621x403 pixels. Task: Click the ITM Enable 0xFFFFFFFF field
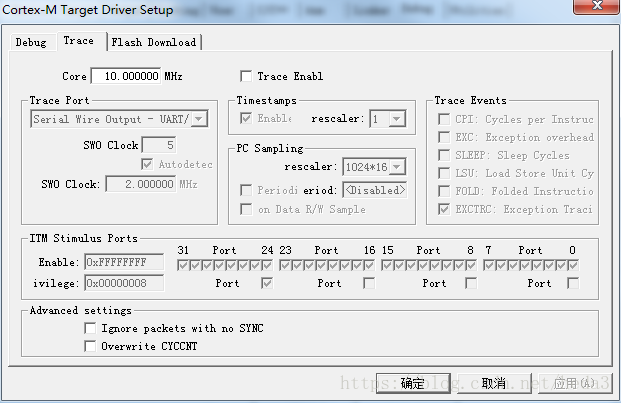[124, 262]
